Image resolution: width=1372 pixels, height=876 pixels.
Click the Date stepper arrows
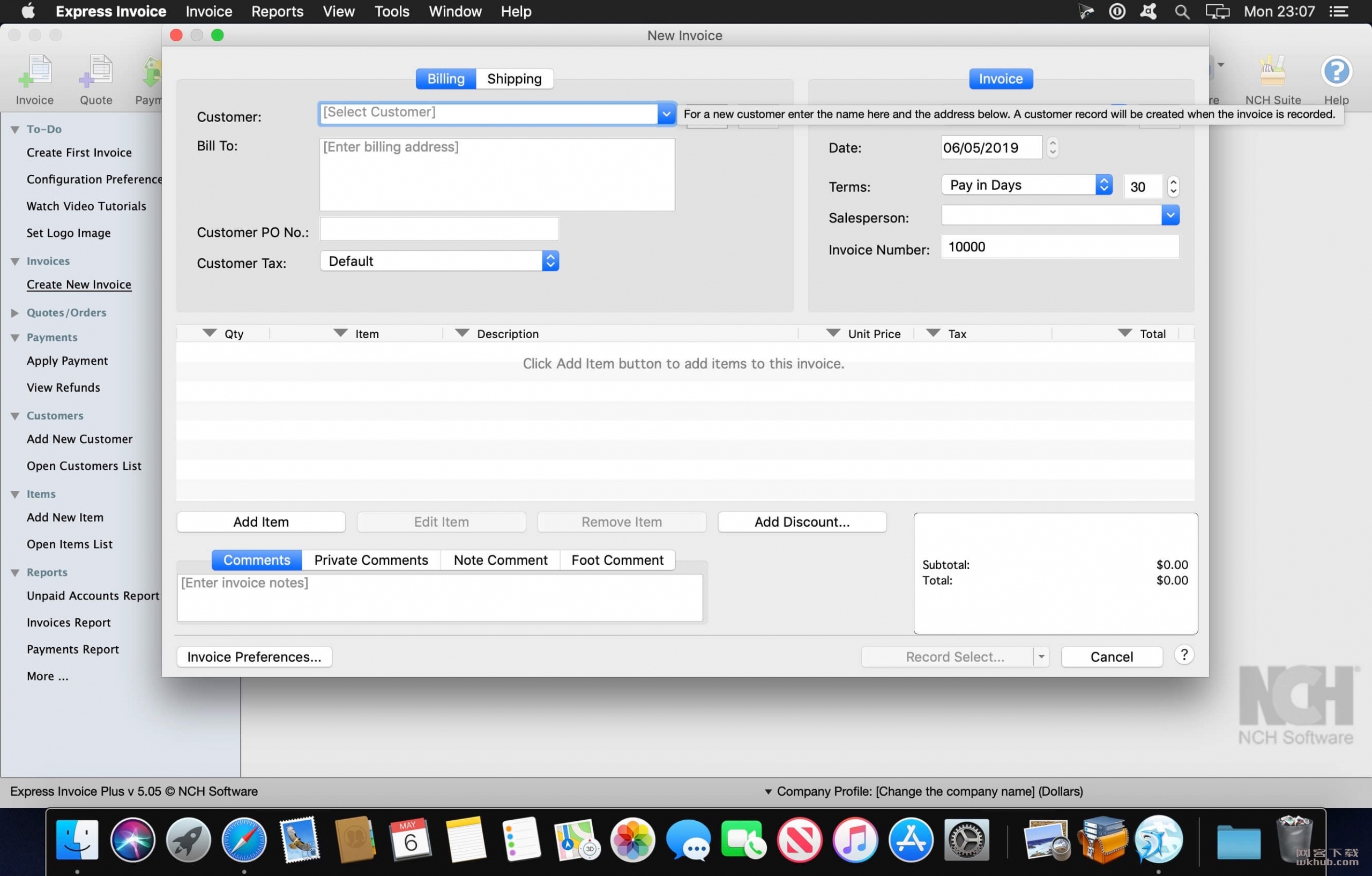(1053, 147)
